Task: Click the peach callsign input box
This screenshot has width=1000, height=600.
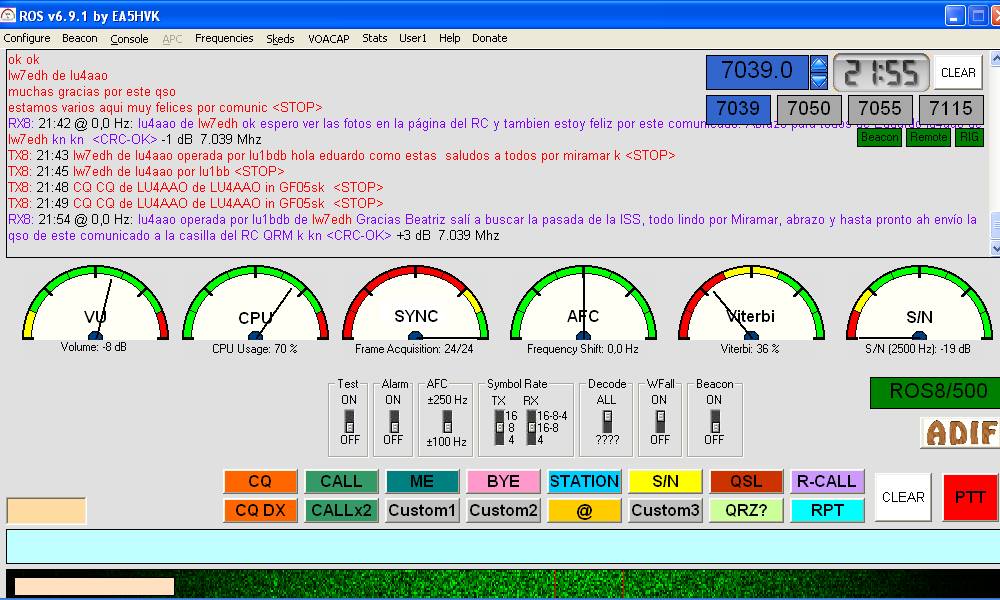Action: coord(46,511)
